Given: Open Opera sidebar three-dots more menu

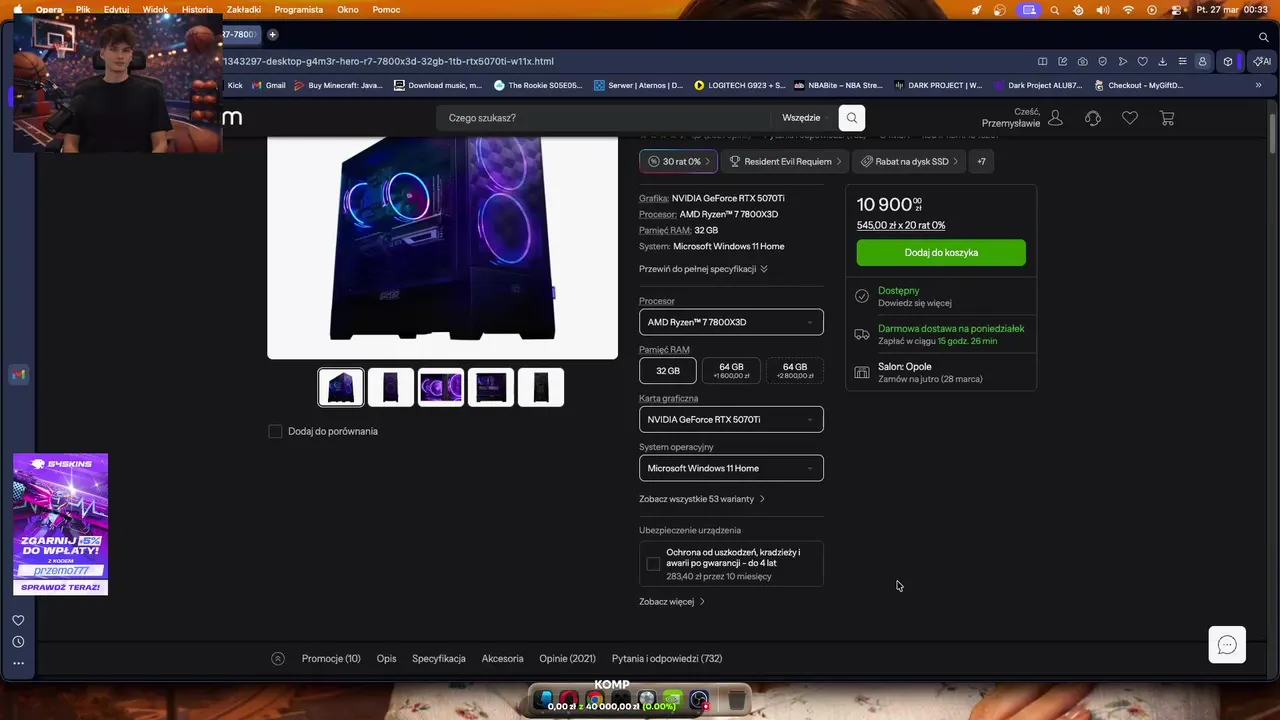Looking at the screenshot, I should 18,663.
